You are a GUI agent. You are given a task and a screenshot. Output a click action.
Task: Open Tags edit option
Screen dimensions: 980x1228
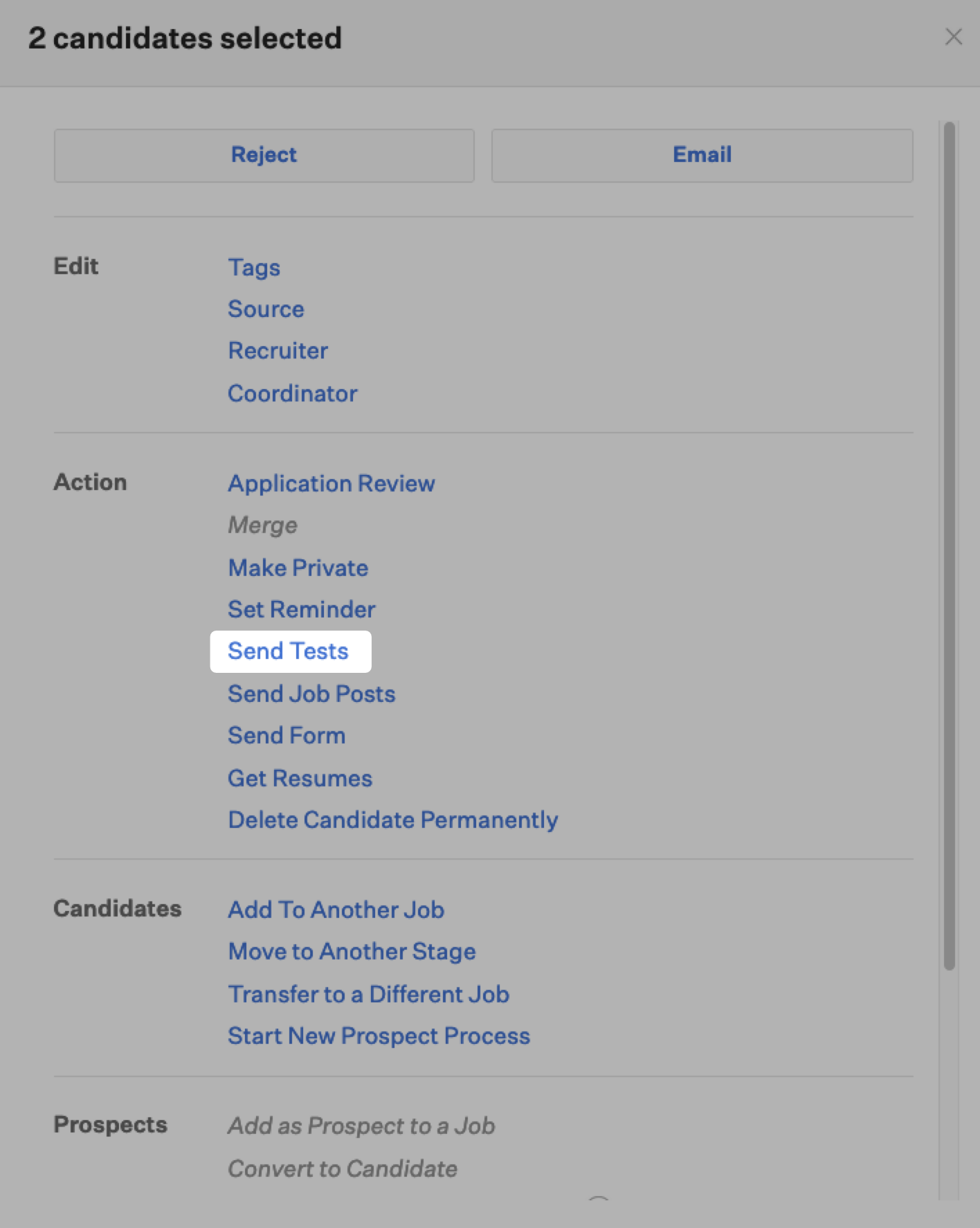pyautogui.click(x=254, y=267)
